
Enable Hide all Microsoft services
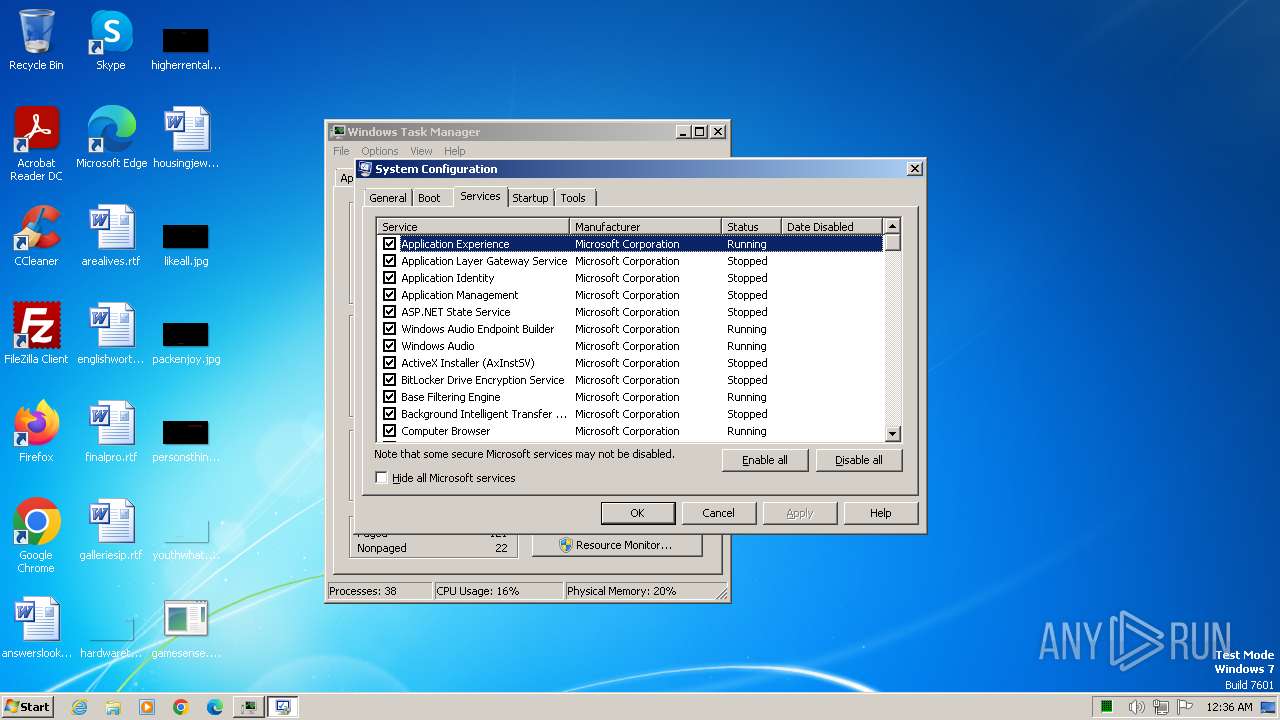(381, 478)
